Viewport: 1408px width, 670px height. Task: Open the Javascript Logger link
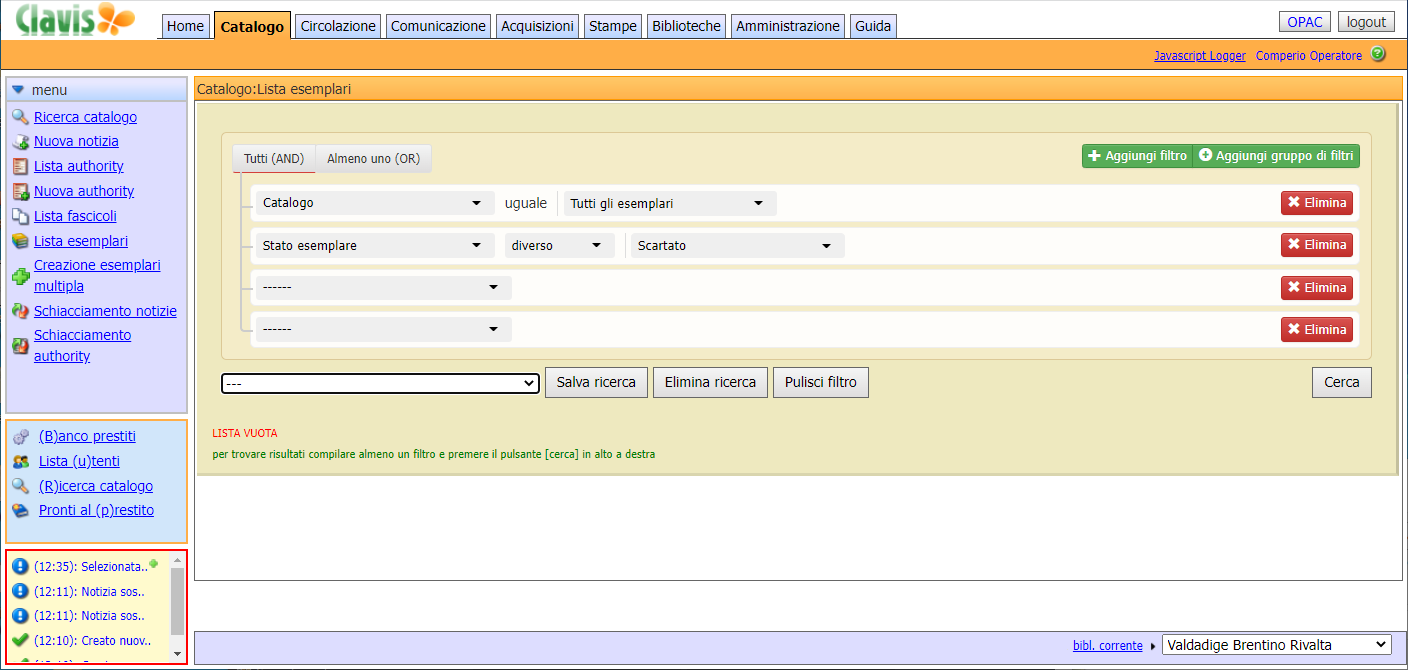click(1199, 56)
